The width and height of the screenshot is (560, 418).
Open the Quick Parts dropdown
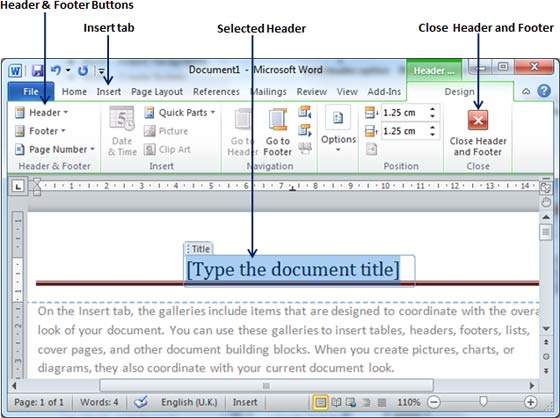click(x=180, y=113)
